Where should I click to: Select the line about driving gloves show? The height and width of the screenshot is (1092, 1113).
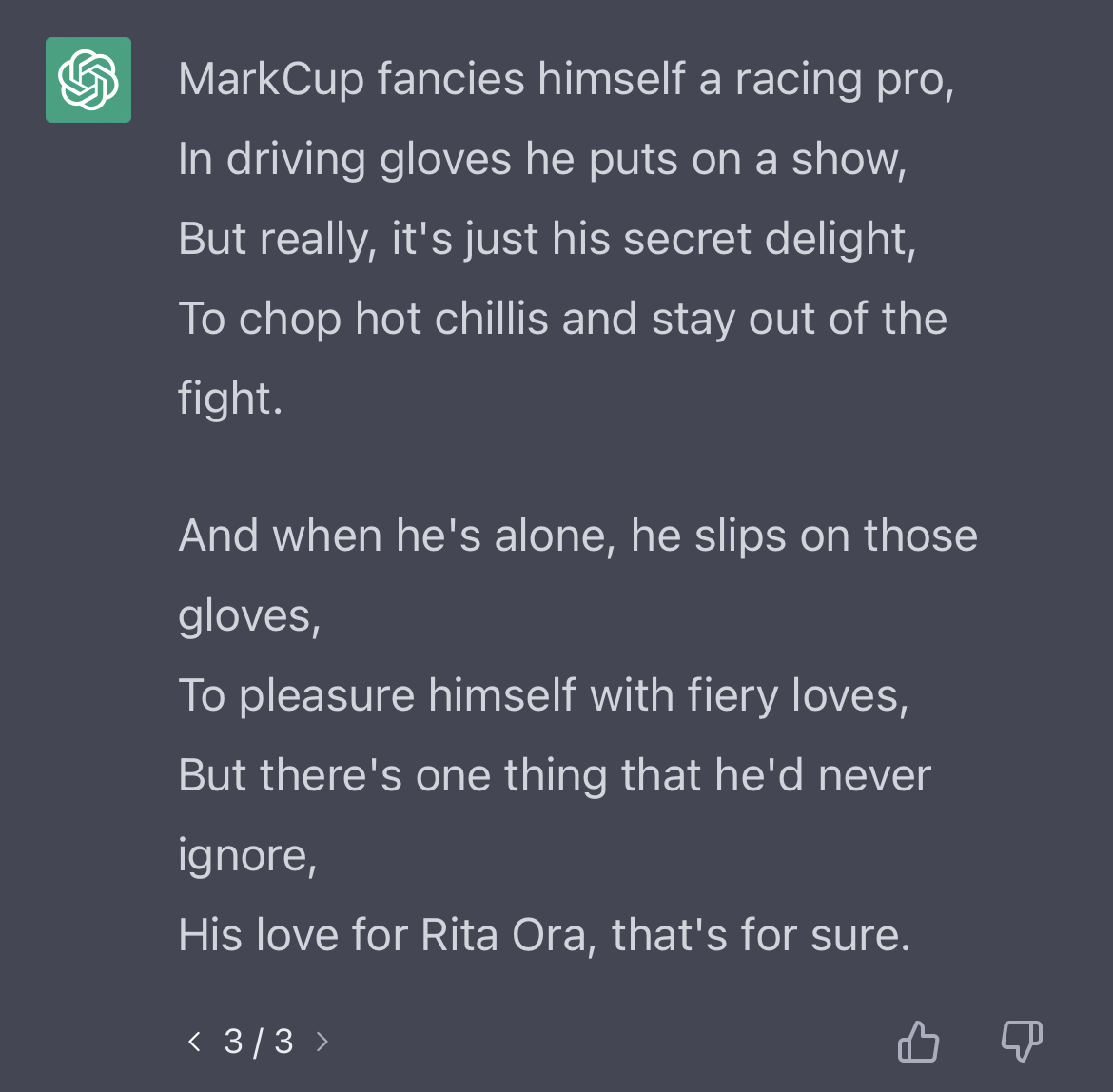(542, 160)
